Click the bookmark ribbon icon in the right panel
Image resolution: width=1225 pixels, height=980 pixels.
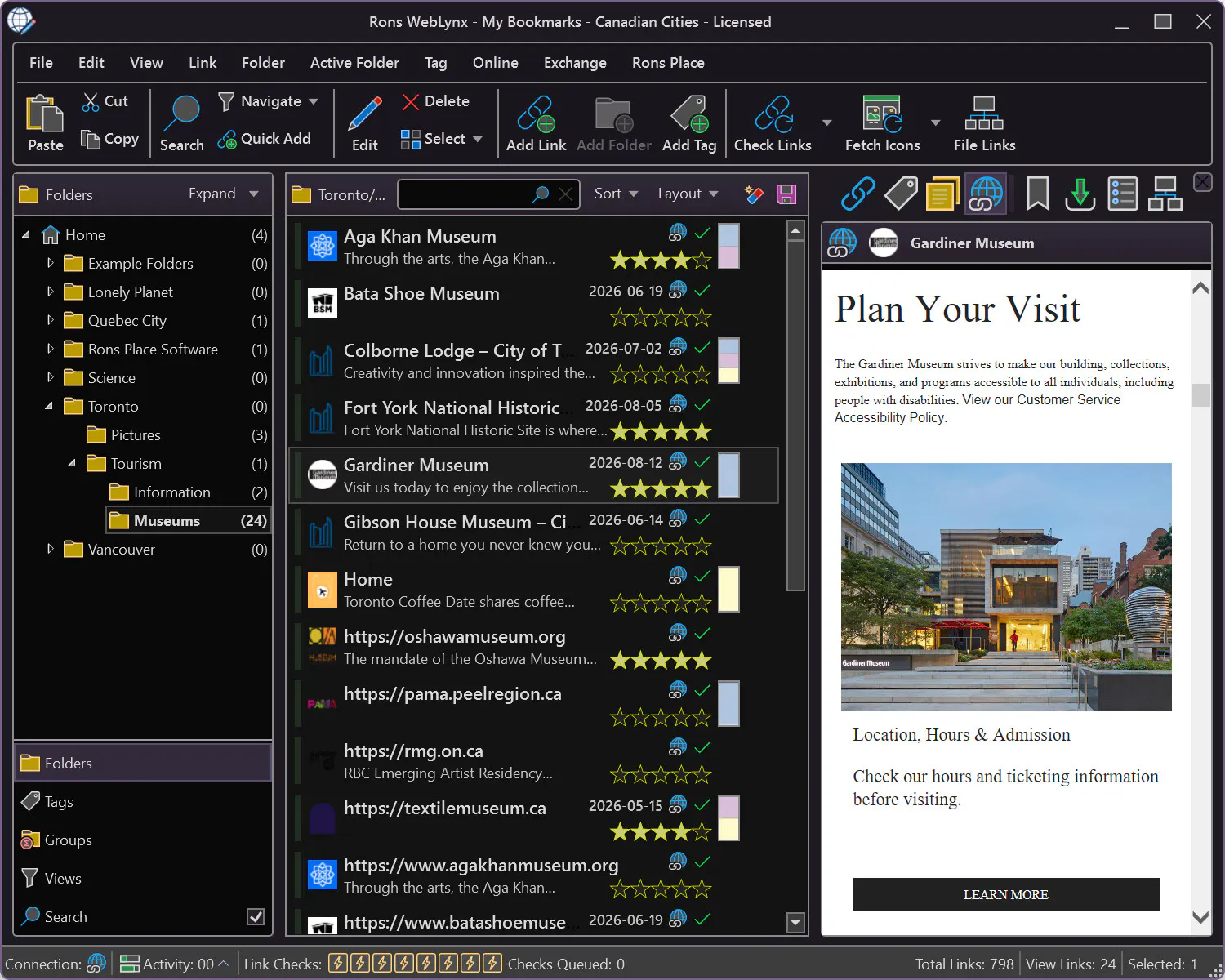pos(1037,194)
